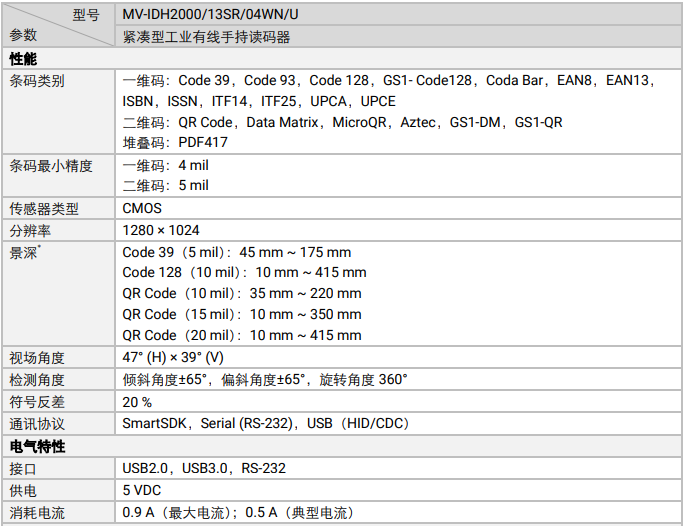
Task: Click the 紧凑型工业有线手持读码器 description cell
Action: [x=207, y=37]
